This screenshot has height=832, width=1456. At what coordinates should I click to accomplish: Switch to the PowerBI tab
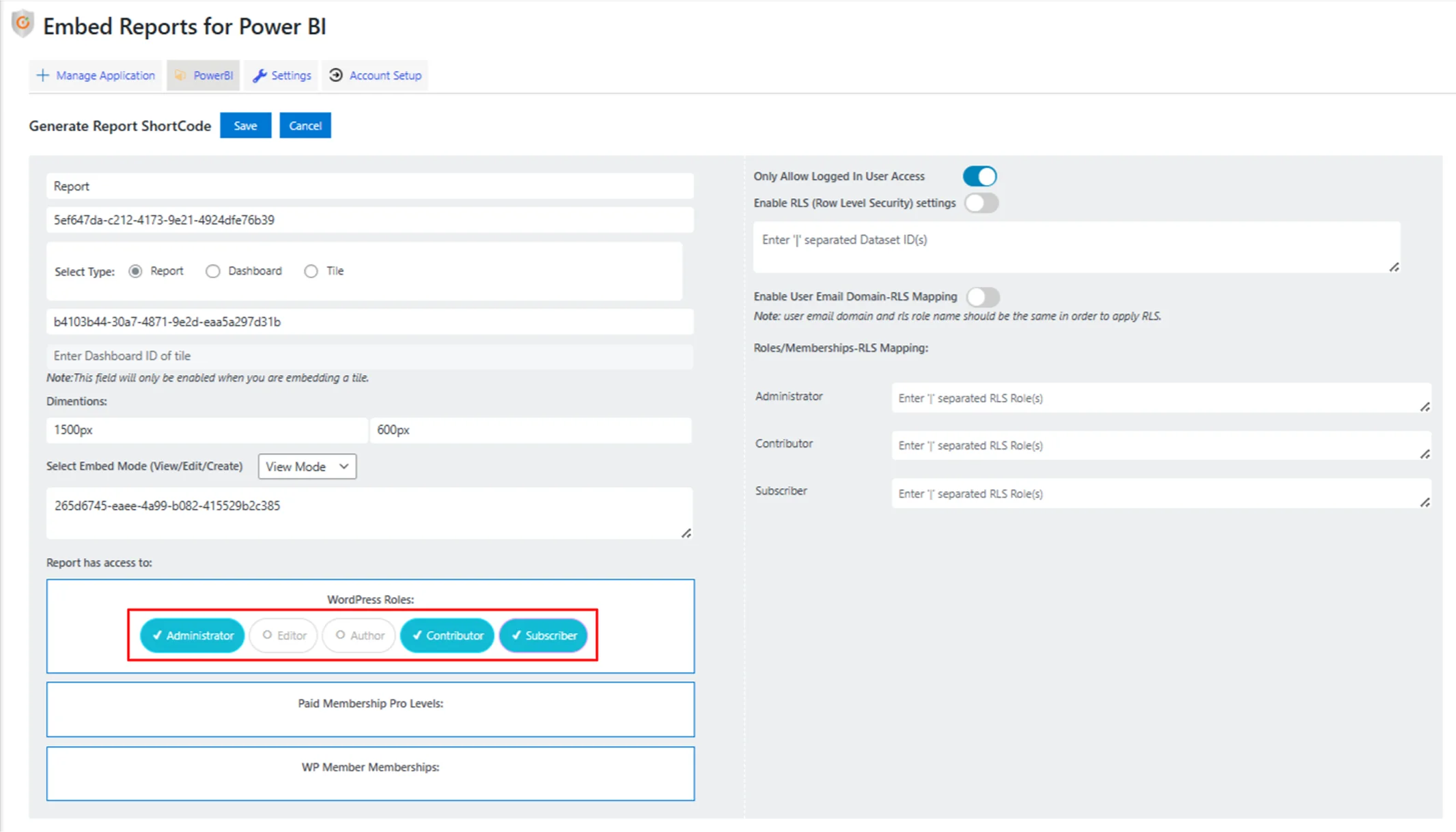click(x=204, y=75)
